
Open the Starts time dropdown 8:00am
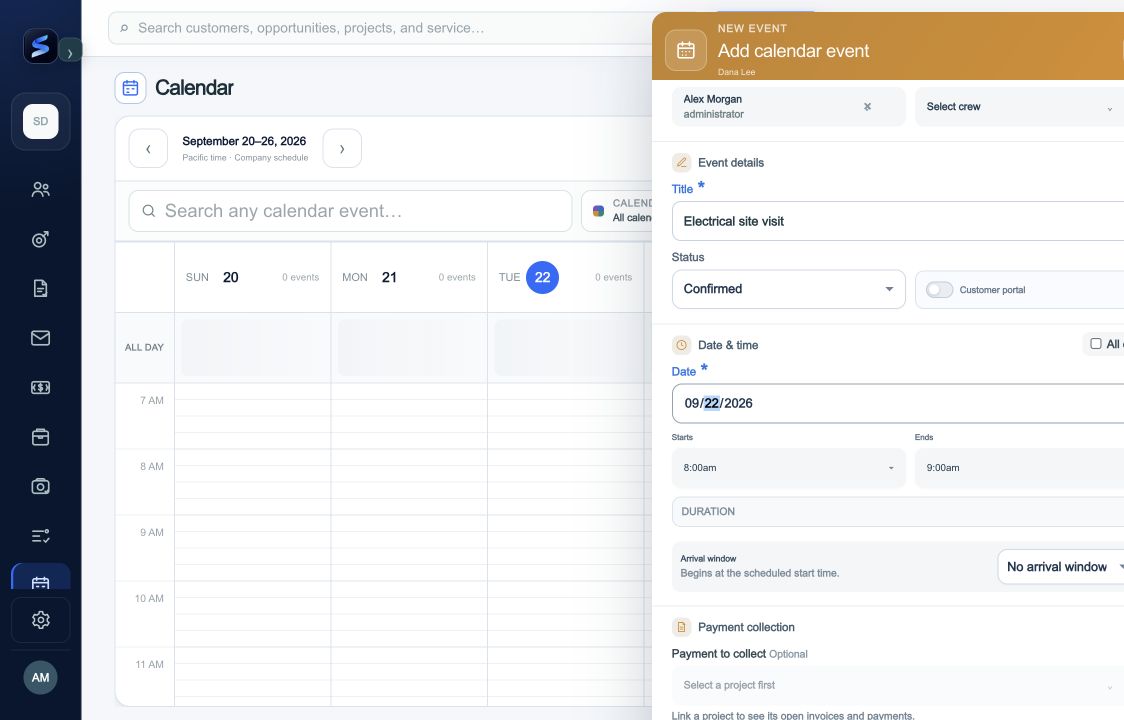pos(789,468)
